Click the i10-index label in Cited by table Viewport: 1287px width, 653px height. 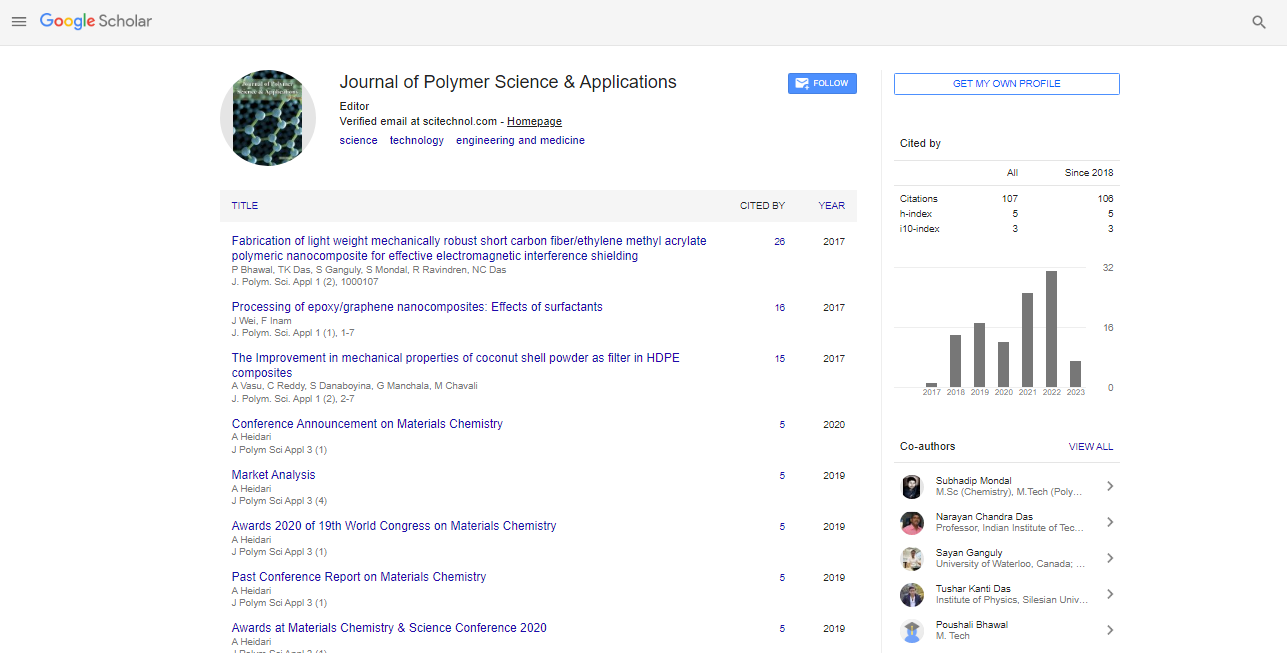click(x=920, y=229)
